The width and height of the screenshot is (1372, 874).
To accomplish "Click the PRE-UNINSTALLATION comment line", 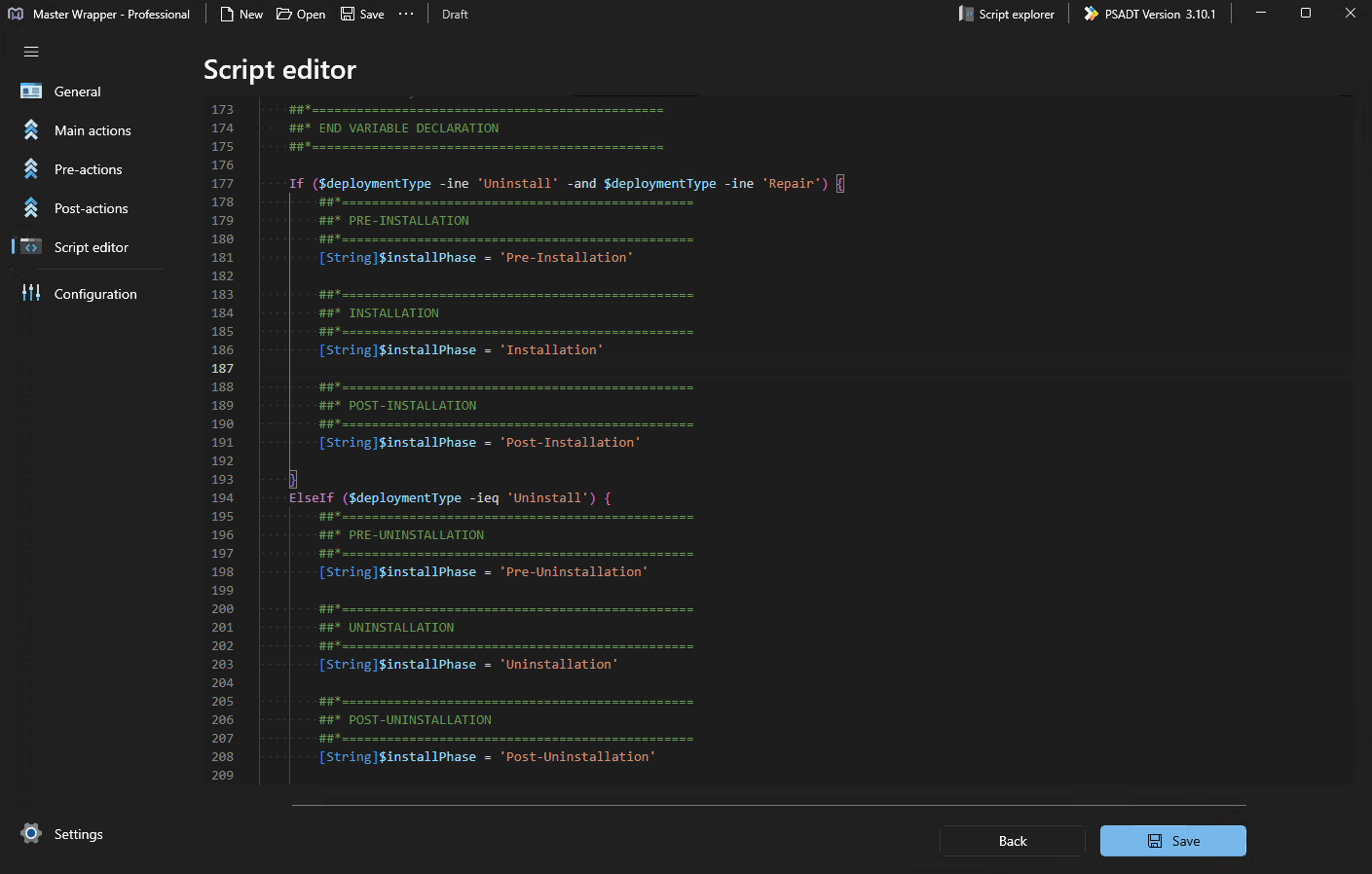I will coord(417,535).
